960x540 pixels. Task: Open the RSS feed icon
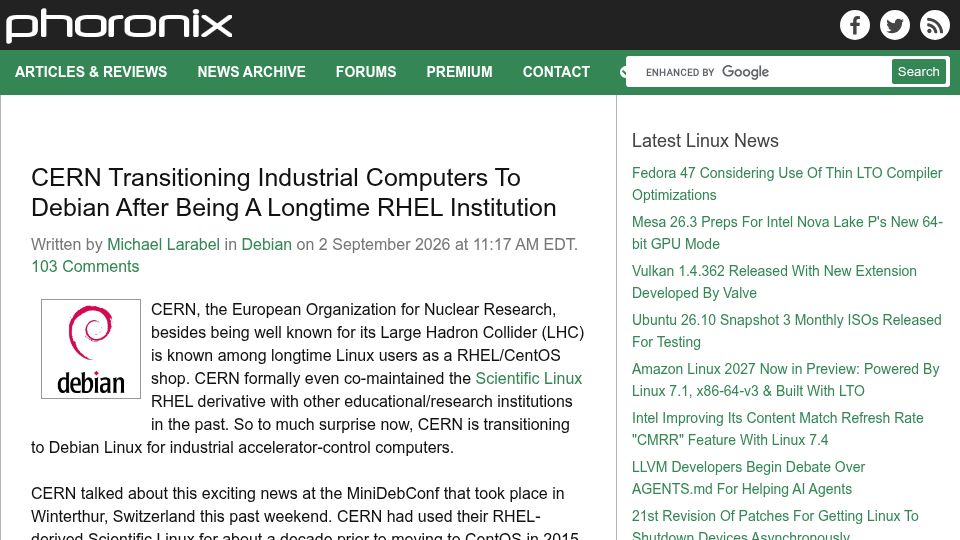[934, 25]
